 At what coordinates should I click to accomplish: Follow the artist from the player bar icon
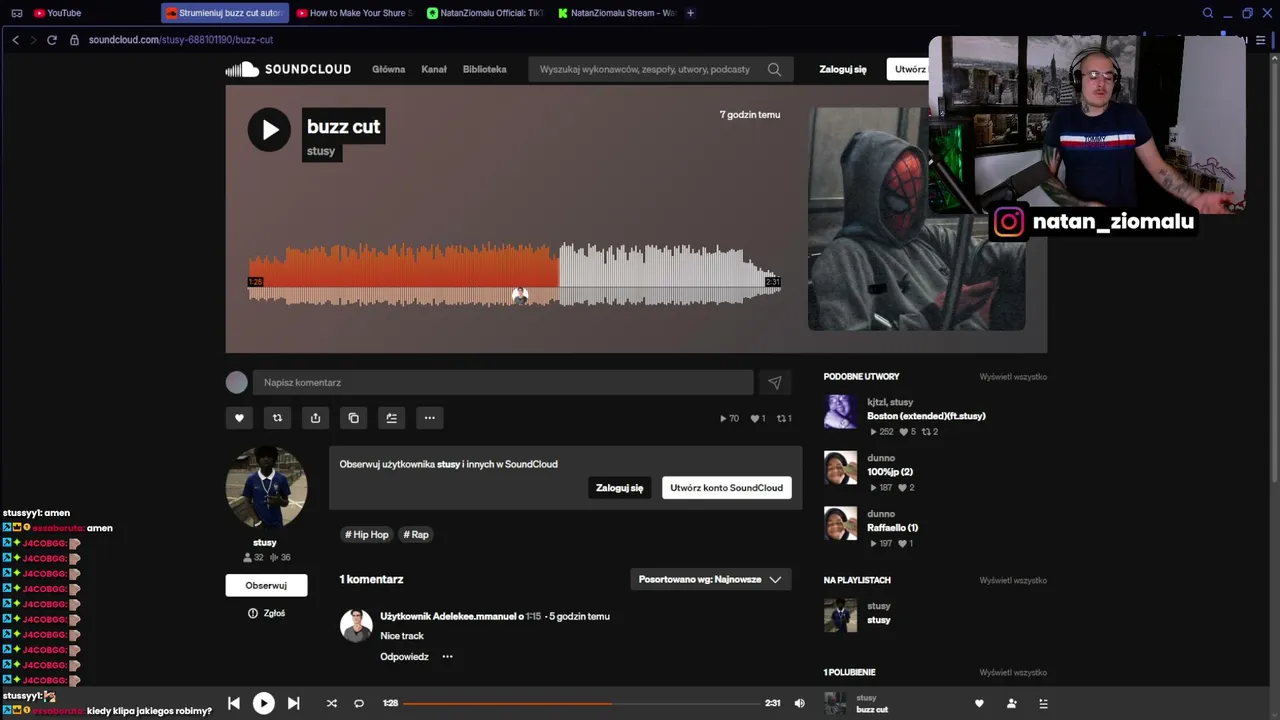(1011, 703)
